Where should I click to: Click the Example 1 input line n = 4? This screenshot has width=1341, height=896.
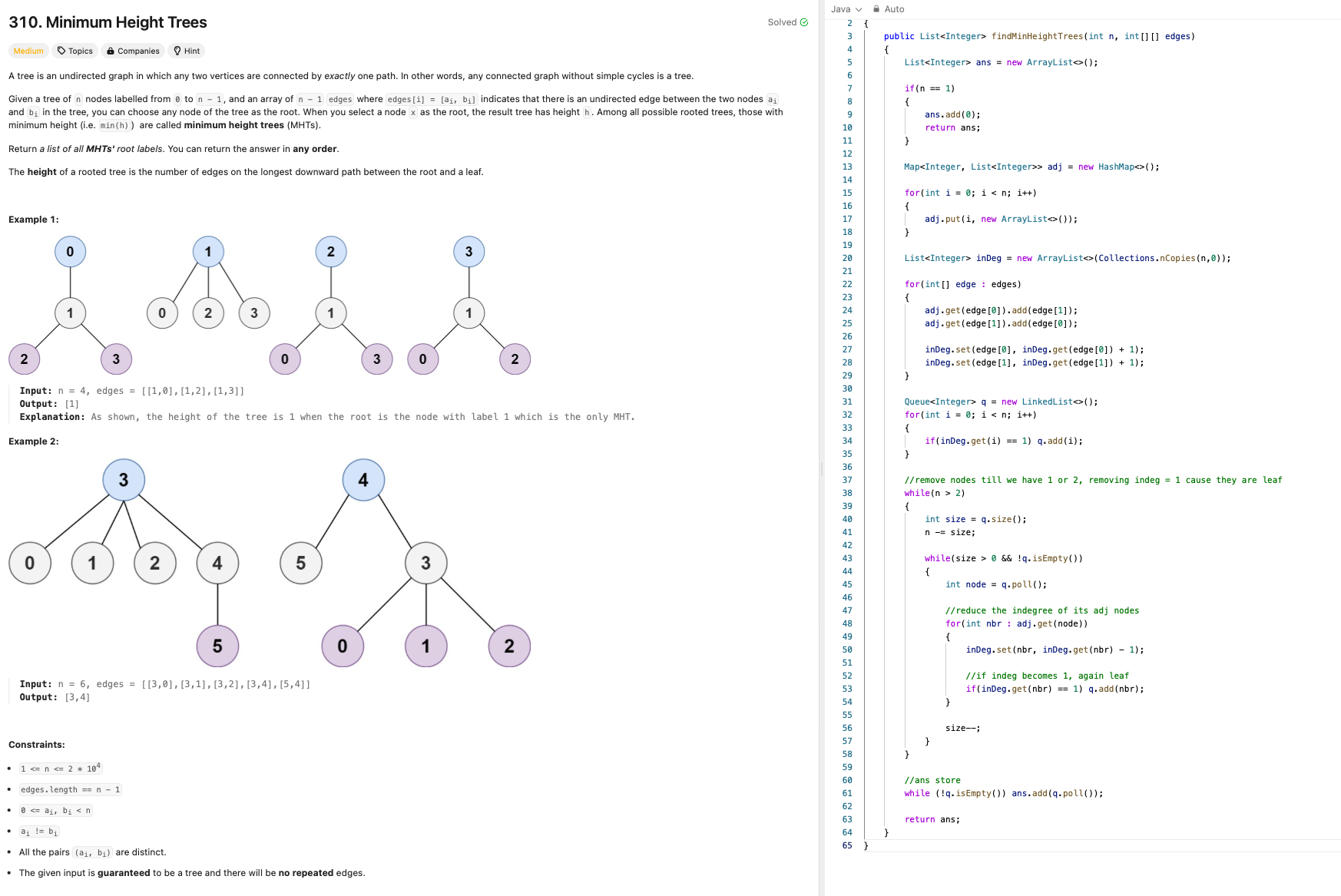[132, 391]
